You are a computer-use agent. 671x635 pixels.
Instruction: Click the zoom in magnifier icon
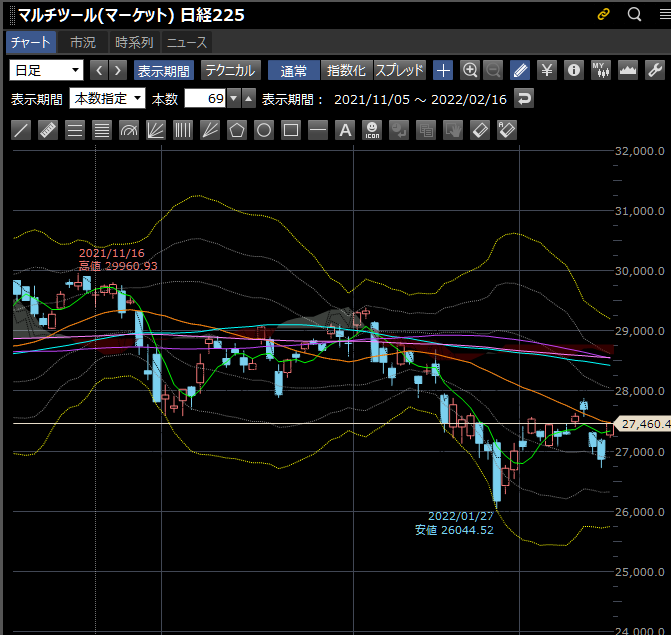click(470, 70)
